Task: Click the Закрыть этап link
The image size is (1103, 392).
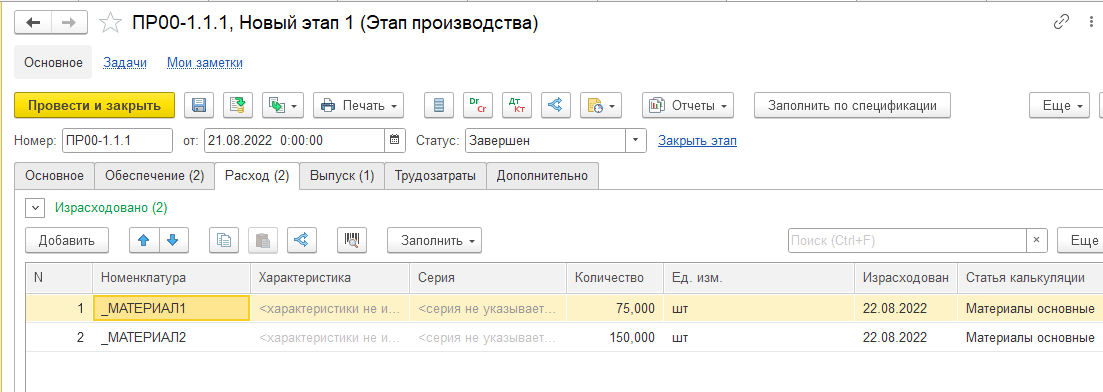Action: [x=697, y=141]
